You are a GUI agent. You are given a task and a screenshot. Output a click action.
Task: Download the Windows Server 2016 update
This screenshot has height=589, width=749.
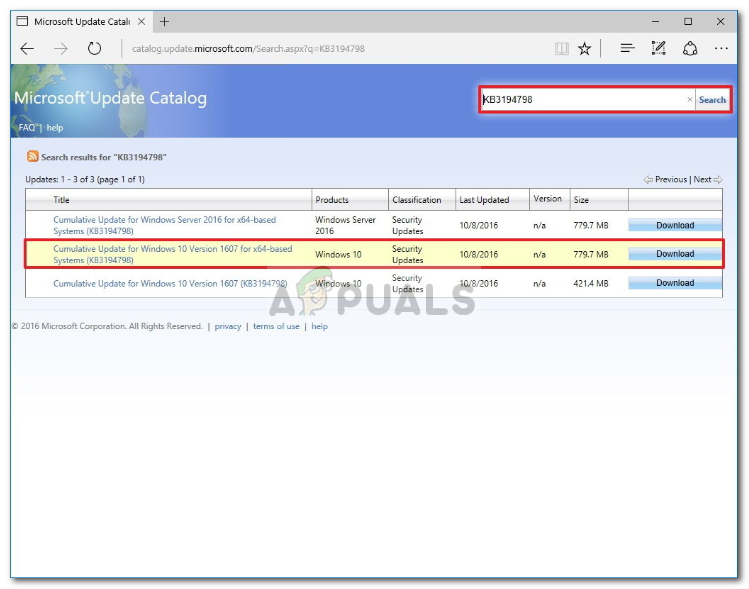coord(674,225)
